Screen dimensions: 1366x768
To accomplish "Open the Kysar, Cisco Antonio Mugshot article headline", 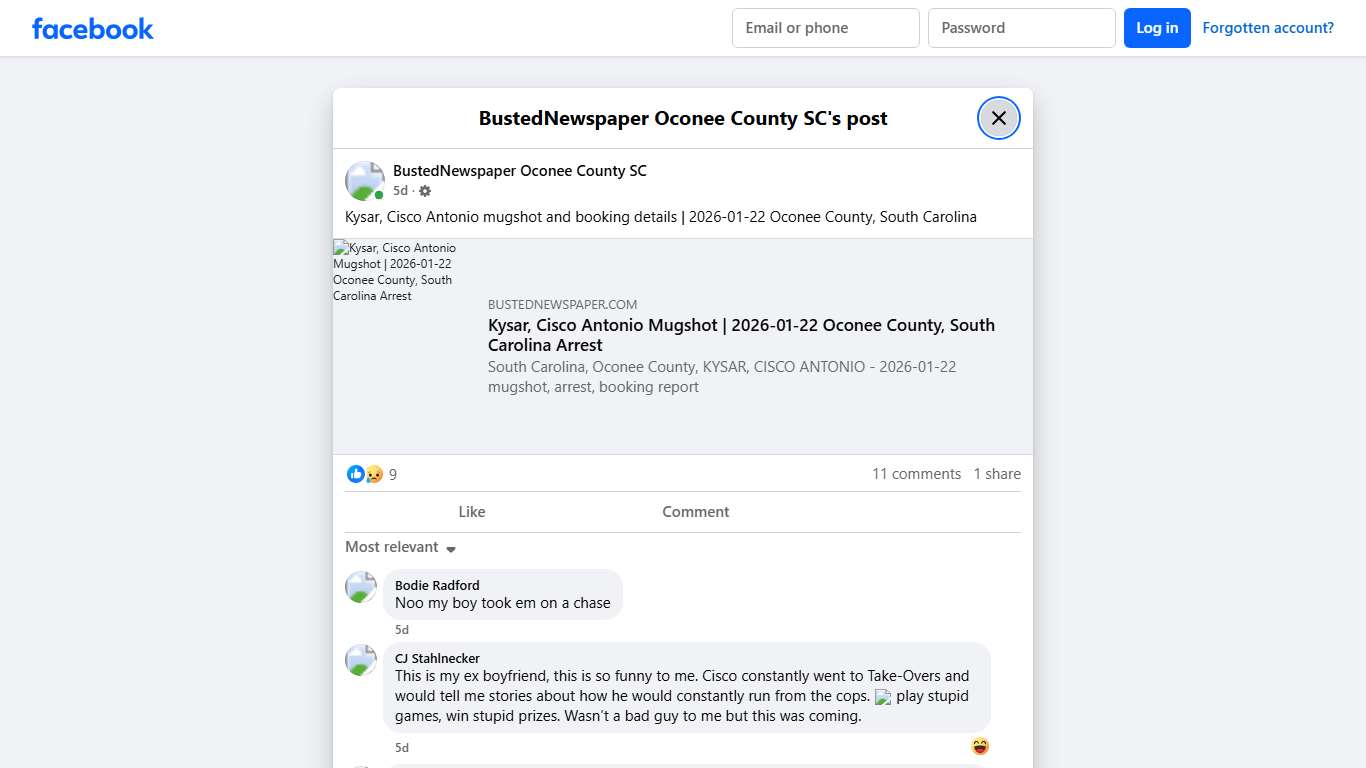I will click(741, 335).
